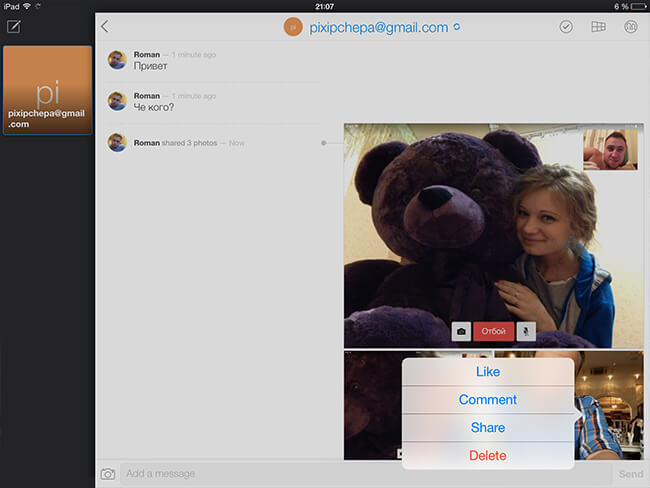This screenshot has width=650, height=488.
Task: Choose Delete from the popup menu
Action: [488, 456]
